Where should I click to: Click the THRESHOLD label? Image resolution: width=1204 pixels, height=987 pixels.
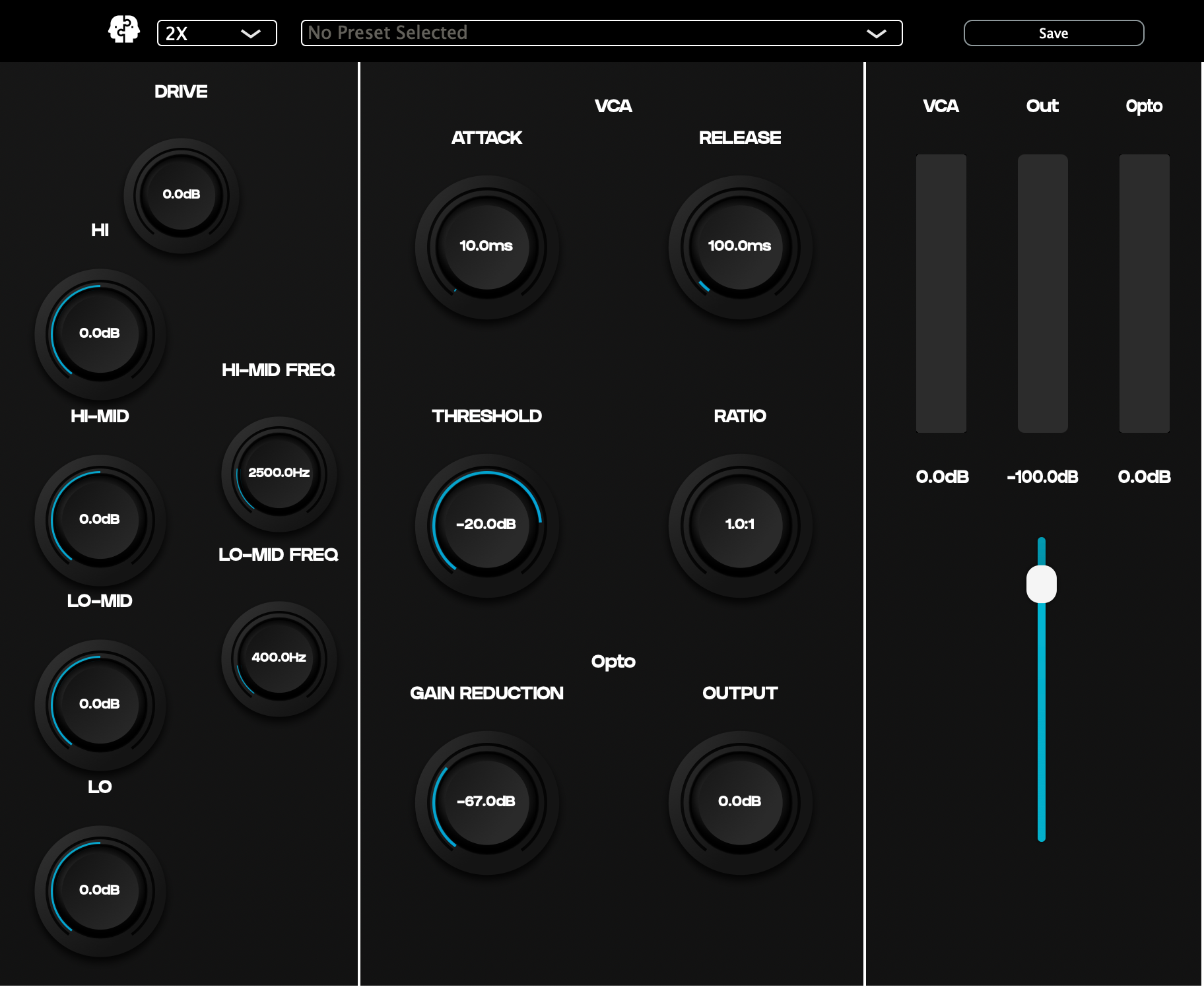tap(486, 416)
